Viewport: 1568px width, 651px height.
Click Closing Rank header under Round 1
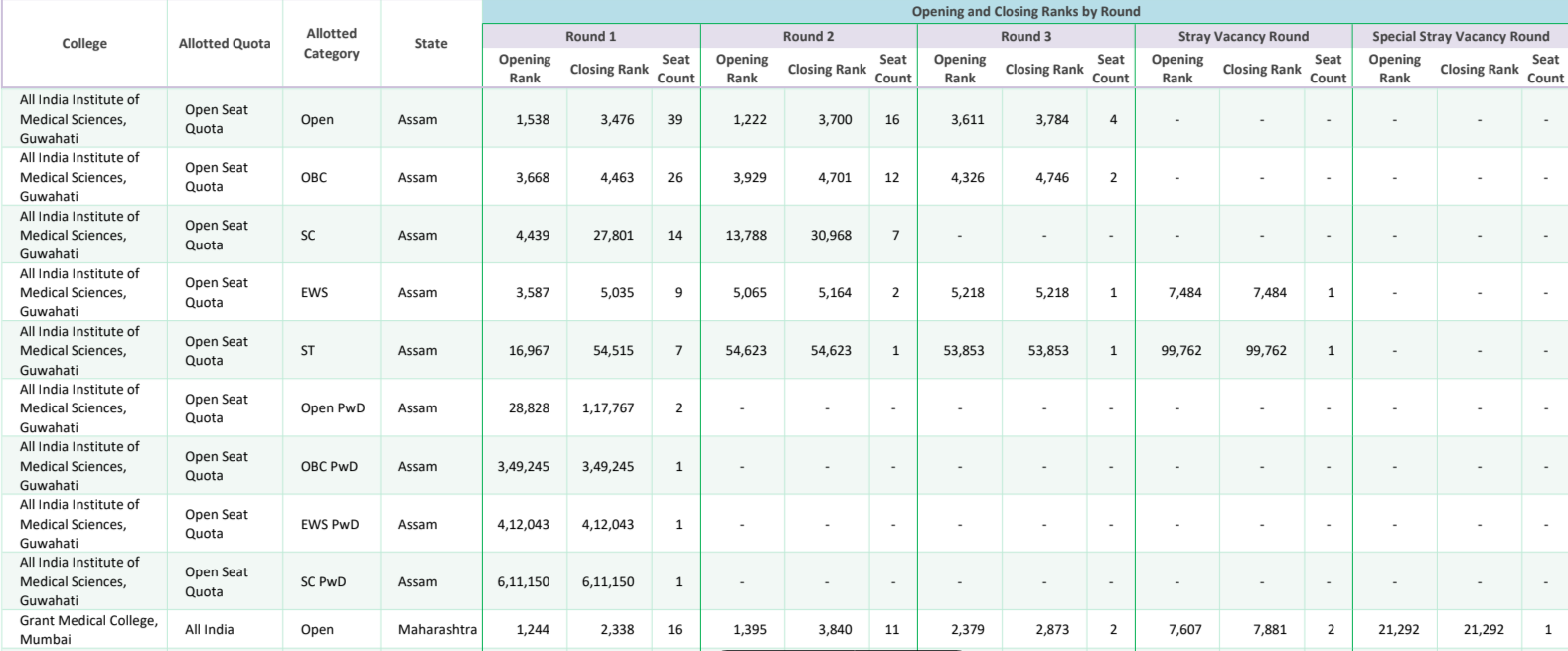[x=609, y=70]
